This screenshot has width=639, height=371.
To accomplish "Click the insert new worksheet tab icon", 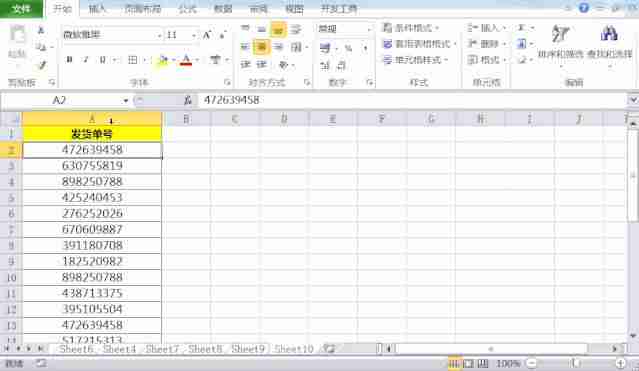I will point(329,349).
